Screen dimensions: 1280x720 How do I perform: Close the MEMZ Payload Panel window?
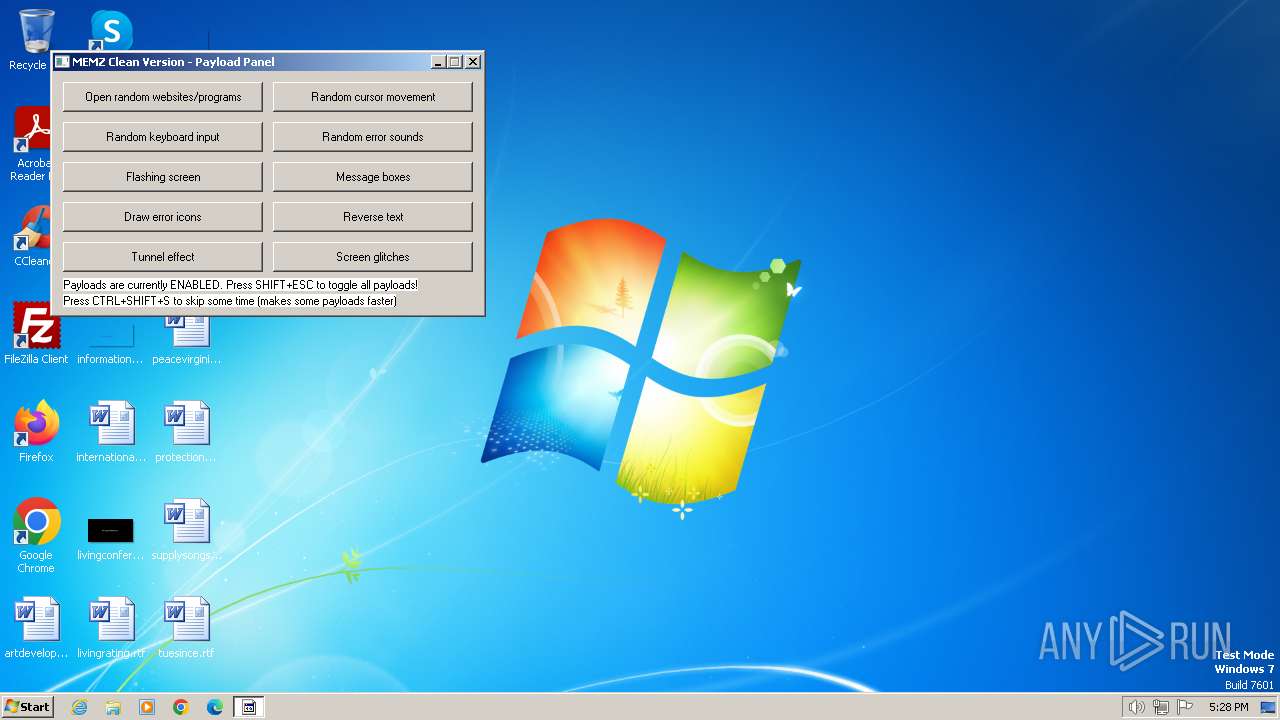click(x=473, y=62)
